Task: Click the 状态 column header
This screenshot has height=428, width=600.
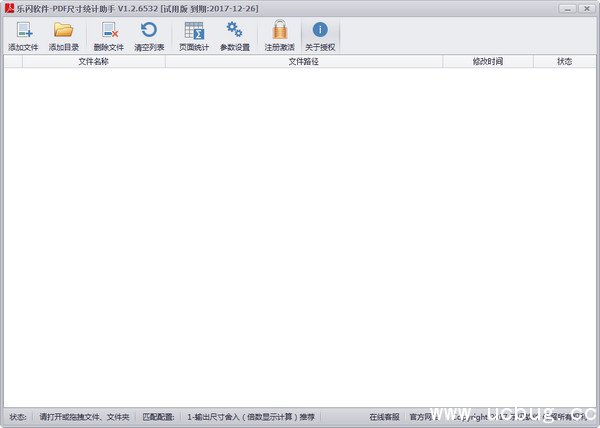Action: [565, 61]
